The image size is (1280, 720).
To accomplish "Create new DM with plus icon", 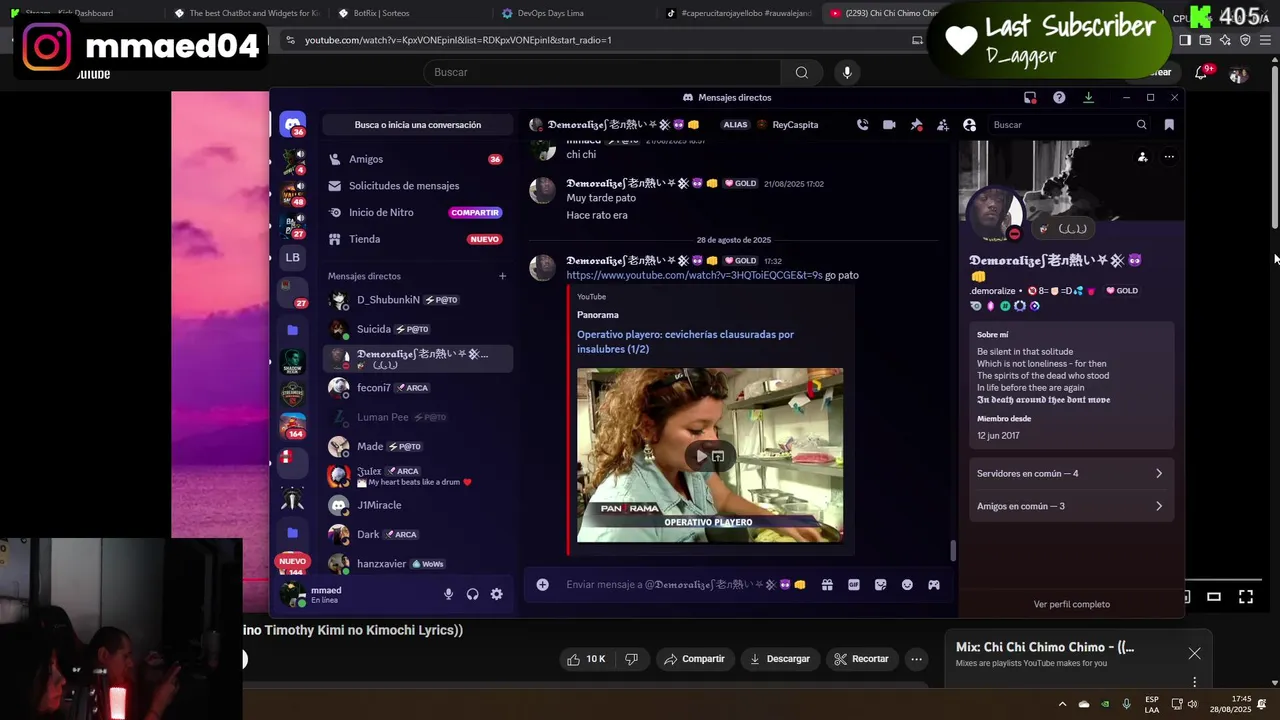I will click(x=502, y=276).
